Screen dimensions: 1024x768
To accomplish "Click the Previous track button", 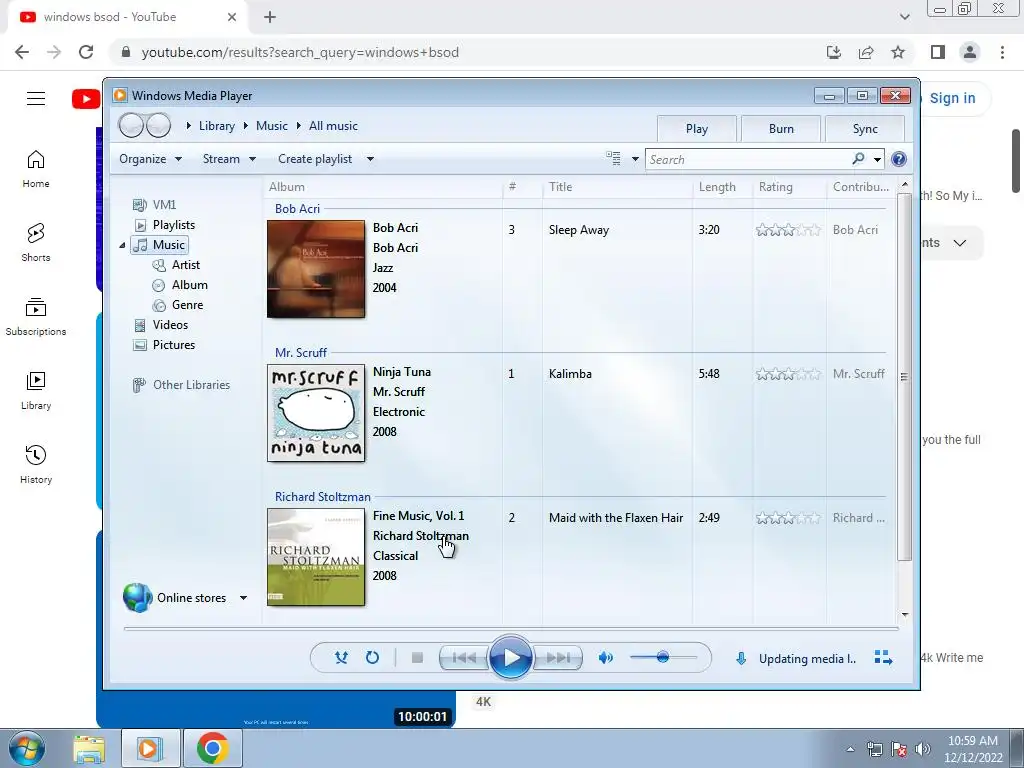I will pyautogui.click(x=464, y=658).
